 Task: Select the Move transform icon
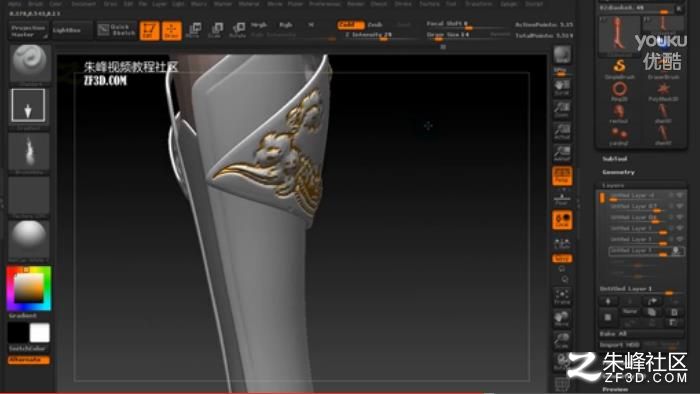pyautogui.click(x=194, y=30)
